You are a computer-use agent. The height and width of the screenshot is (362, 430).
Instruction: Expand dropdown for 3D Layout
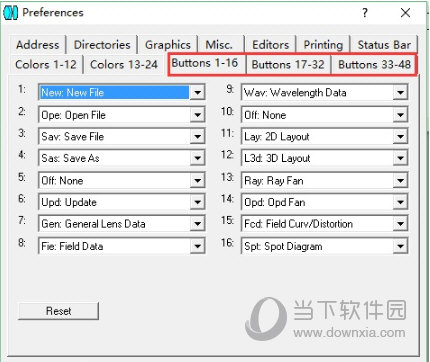[x=400, y=158]
